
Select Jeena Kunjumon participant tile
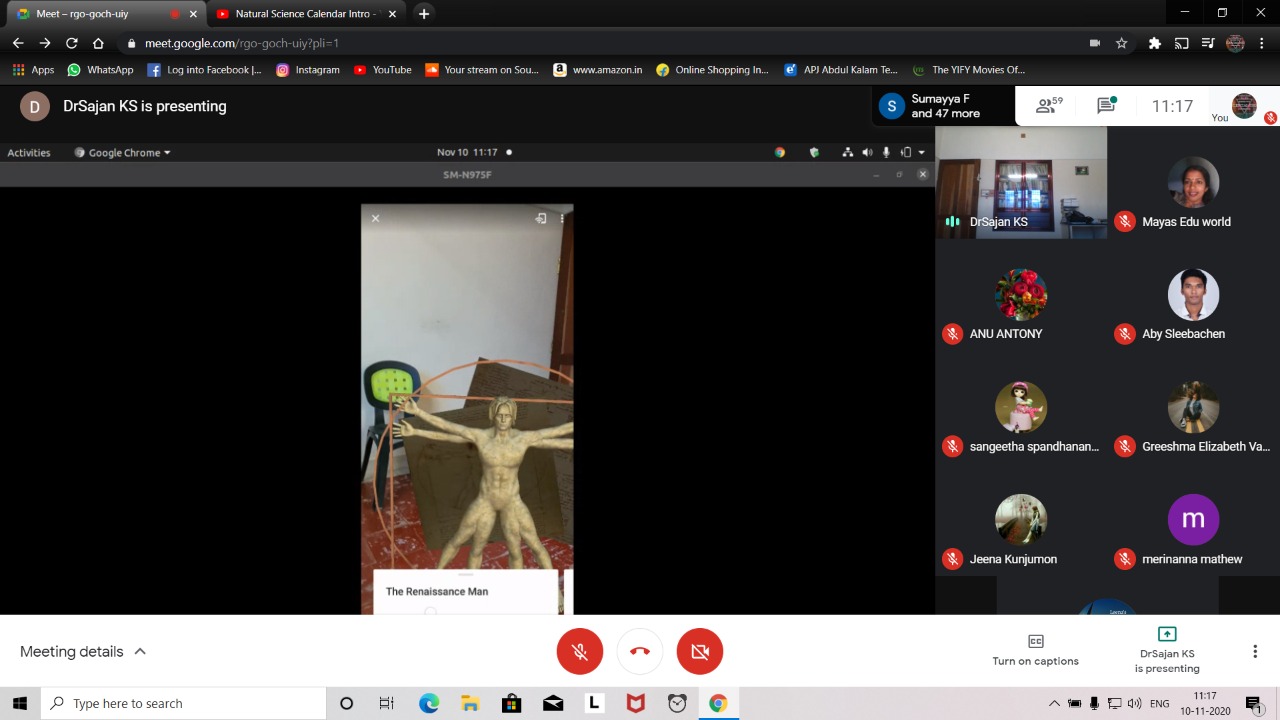[x=1021, y=520]
